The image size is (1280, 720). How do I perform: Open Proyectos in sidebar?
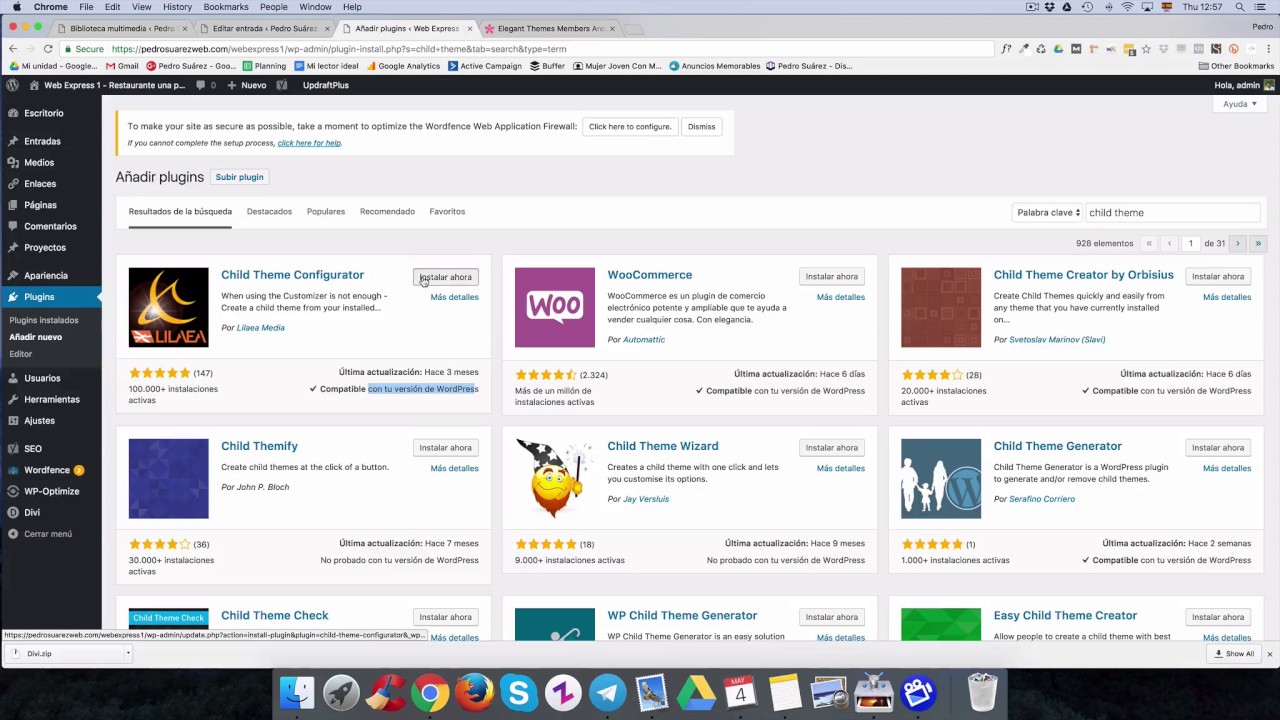[x=45, y=247]
